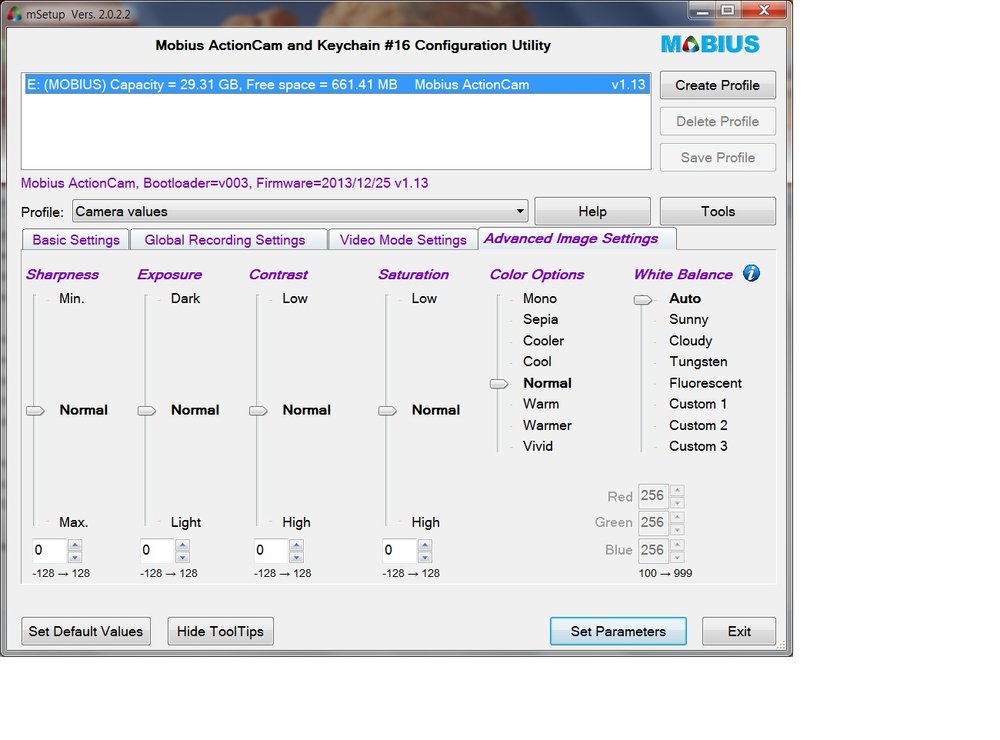Open the Profile dropdown arrow
This screenshot has width=1000, height=740.
[x=520, y=211]
